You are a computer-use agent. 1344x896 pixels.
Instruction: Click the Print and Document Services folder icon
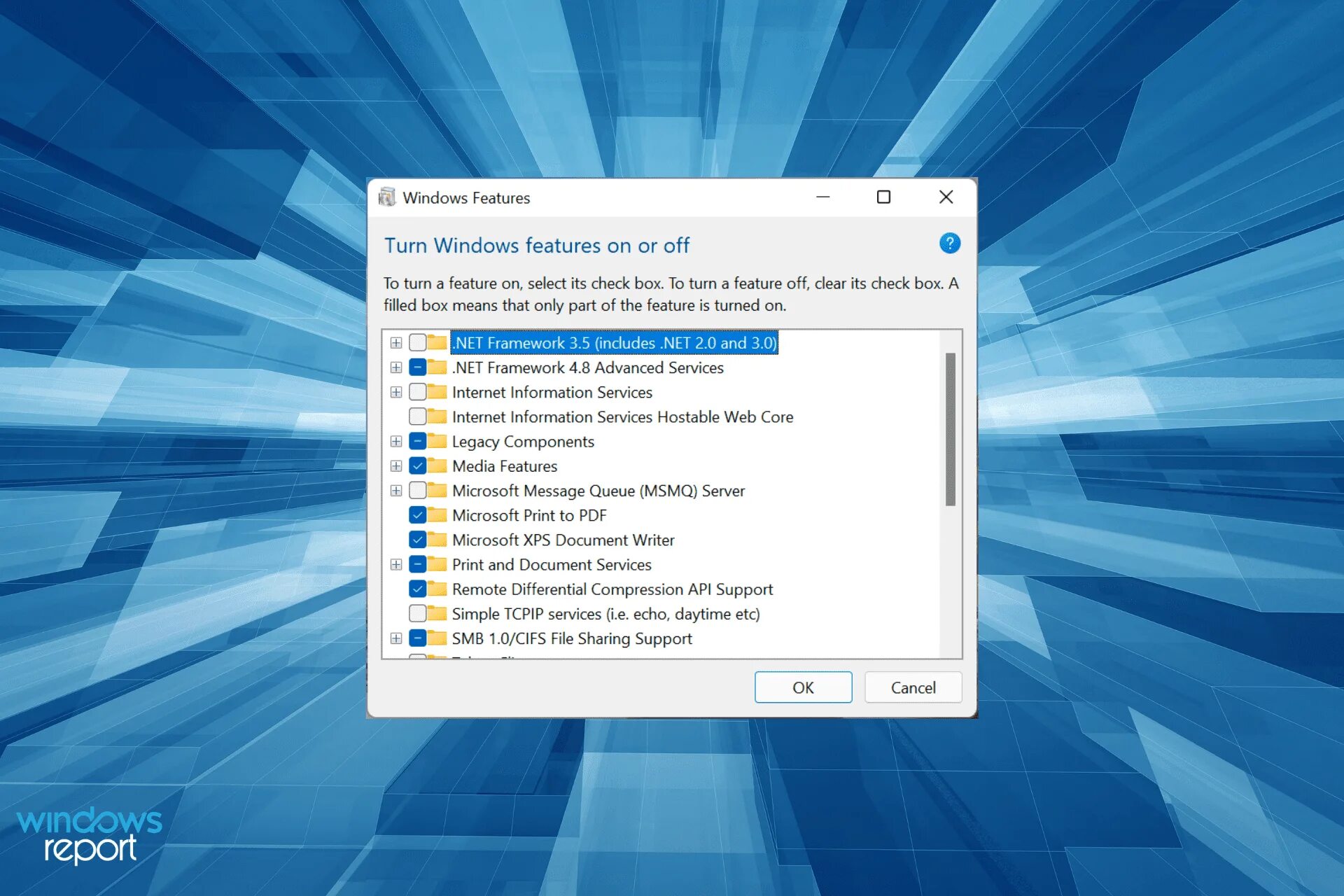click(x=437, y=564)
